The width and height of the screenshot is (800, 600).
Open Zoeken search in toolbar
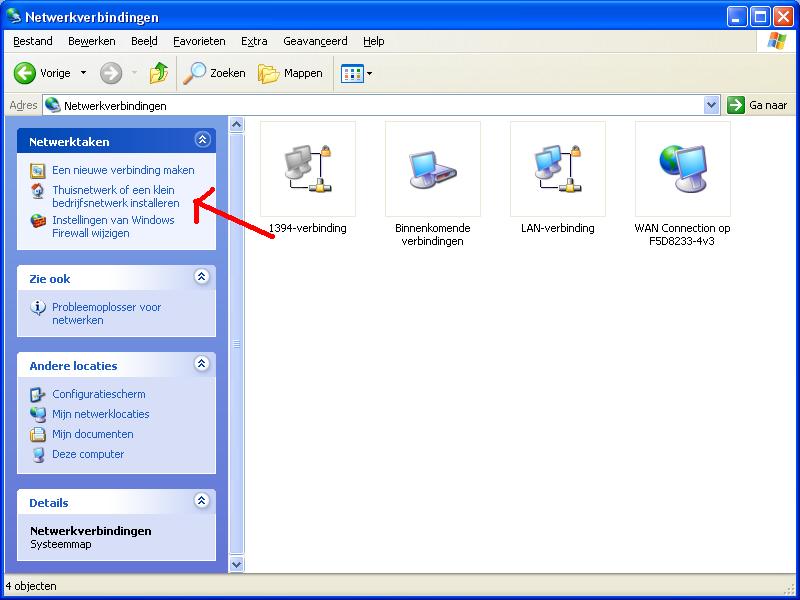[x=214, y=73]
